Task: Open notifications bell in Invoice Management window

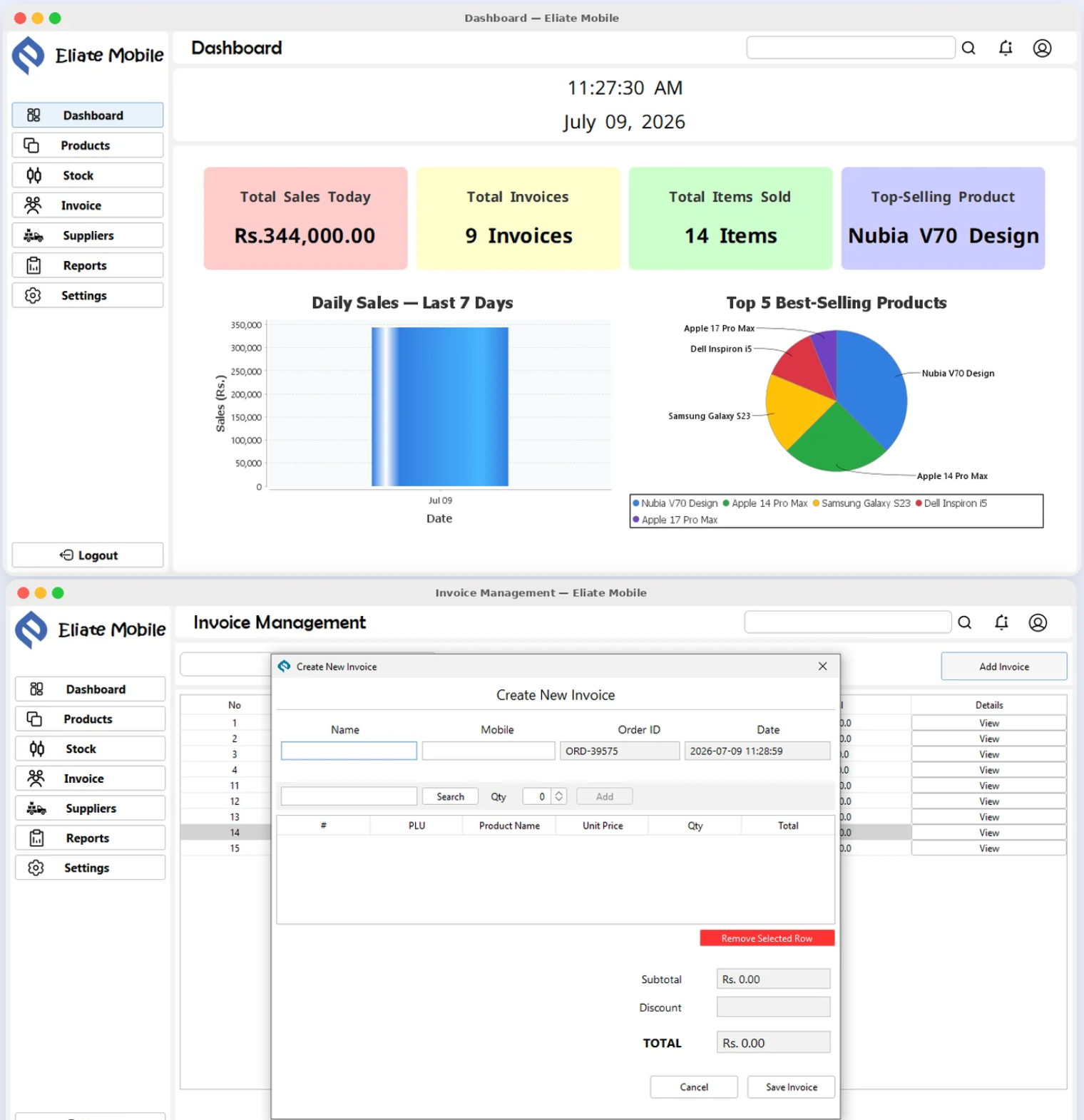Action: point(1002,622)
